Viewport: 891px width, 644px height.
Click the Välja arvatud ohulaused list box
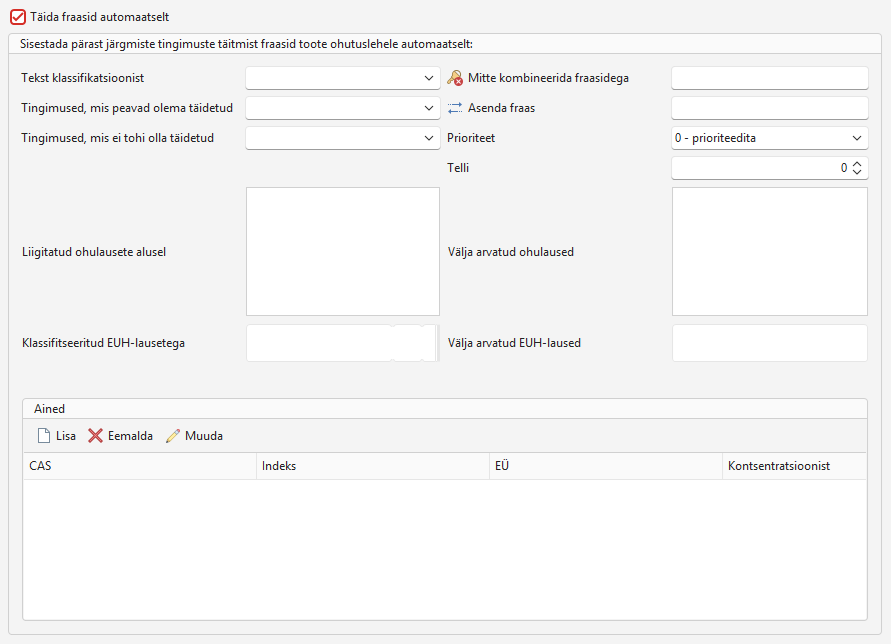(x=769, y=251)
